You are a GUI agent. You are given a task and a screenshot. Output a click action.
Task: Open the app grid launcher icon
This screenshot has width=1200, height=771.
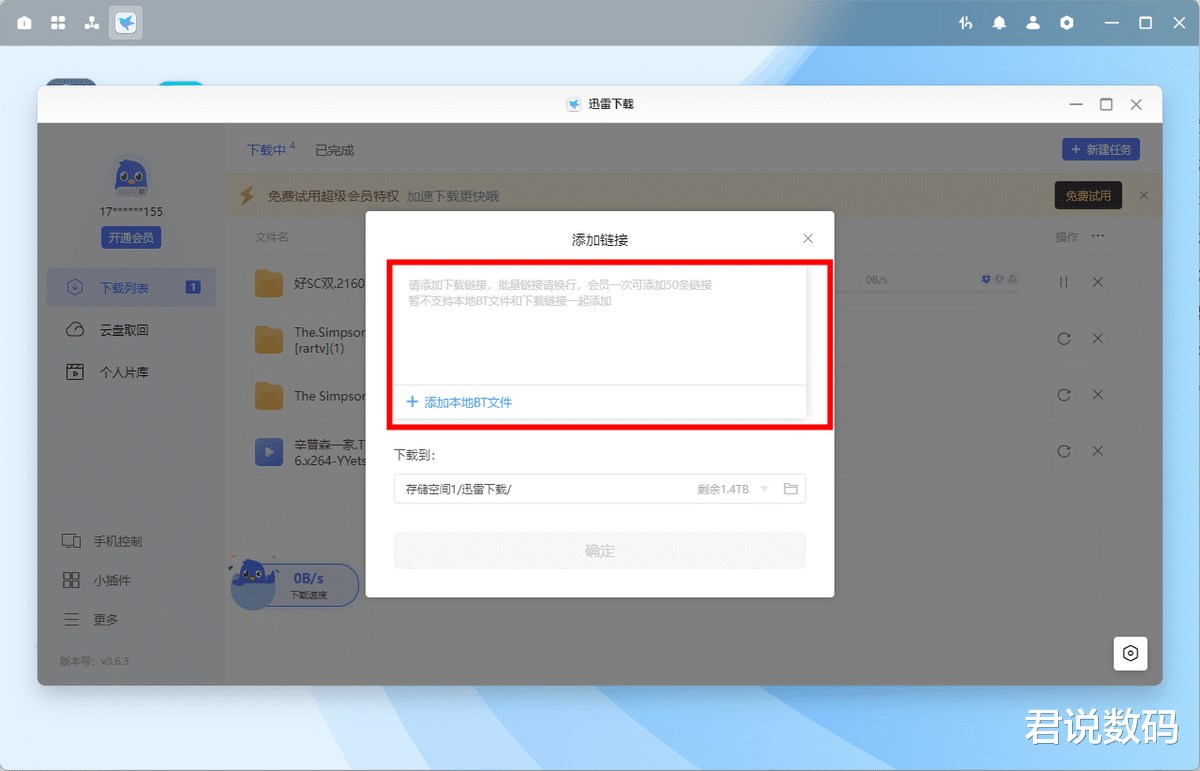pyautogui.click(x=58, y=23)
